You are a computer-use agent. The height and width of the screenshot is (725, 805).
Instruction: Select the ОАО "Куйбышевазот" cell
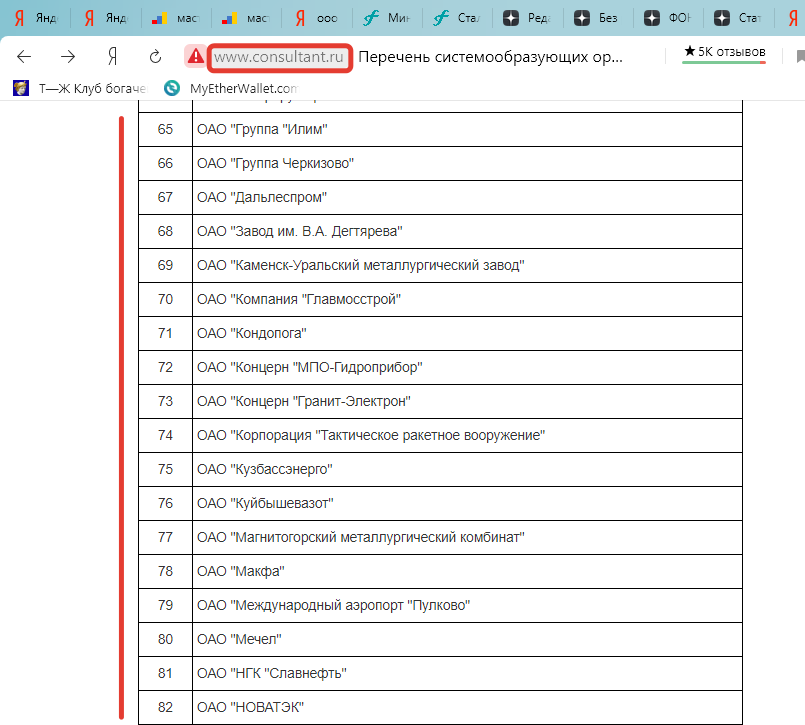point(467,503)
